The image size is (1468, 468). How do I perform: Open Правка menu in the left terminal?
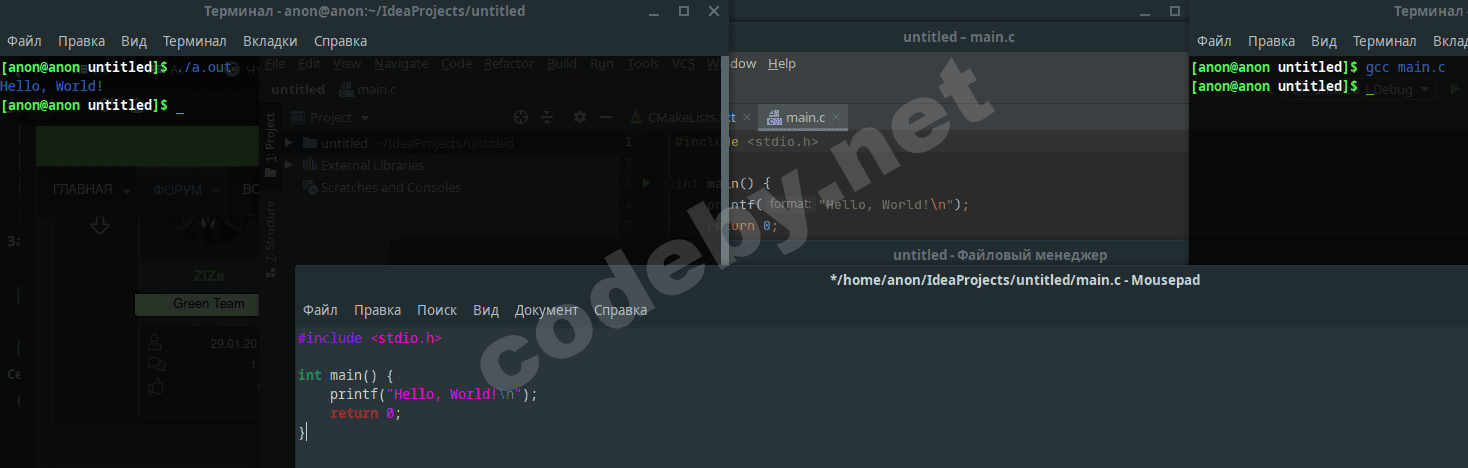tap(81, 41)
